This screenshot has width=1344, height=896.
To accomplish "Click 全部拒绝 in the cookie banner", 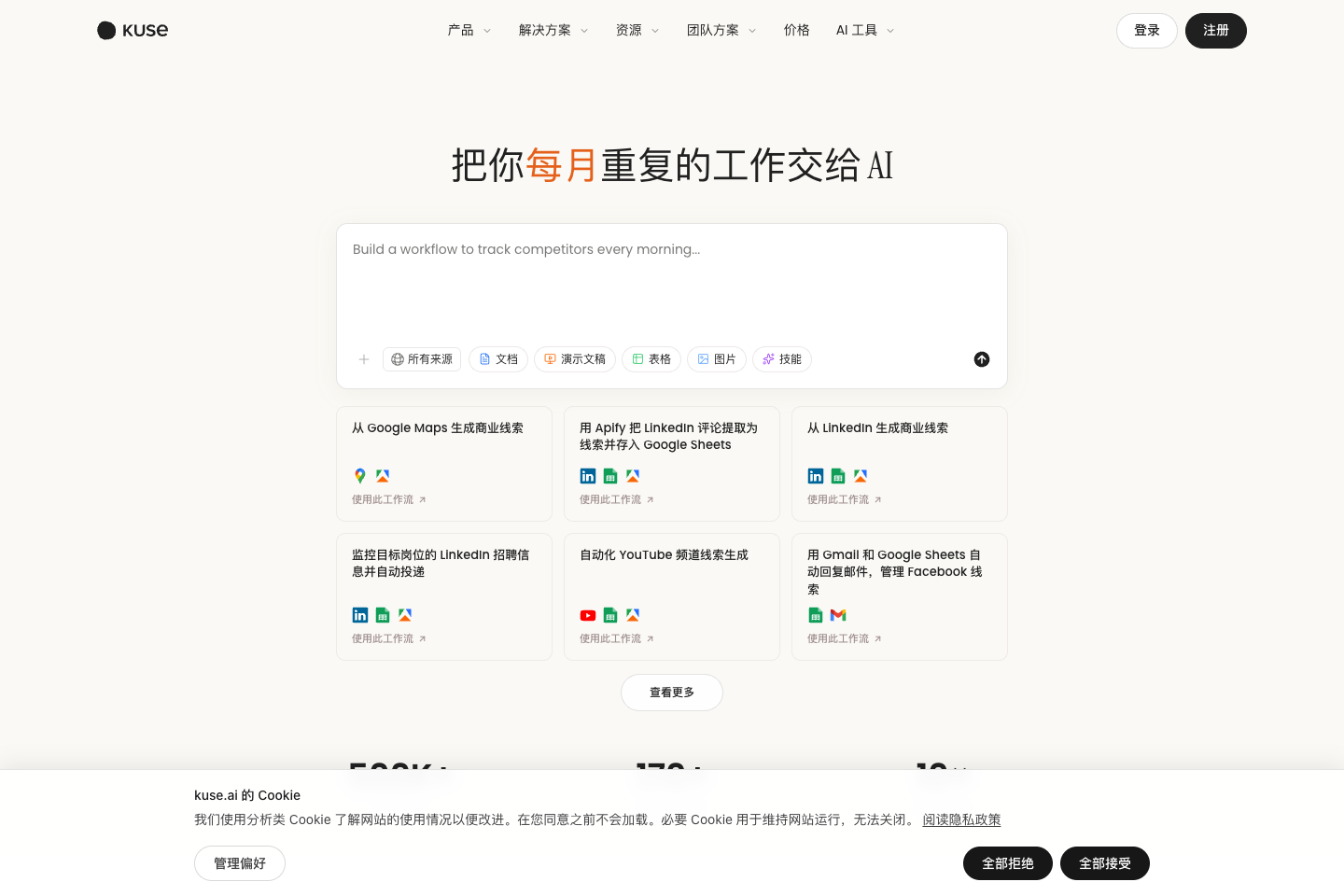I will [x=1008, y=863].
